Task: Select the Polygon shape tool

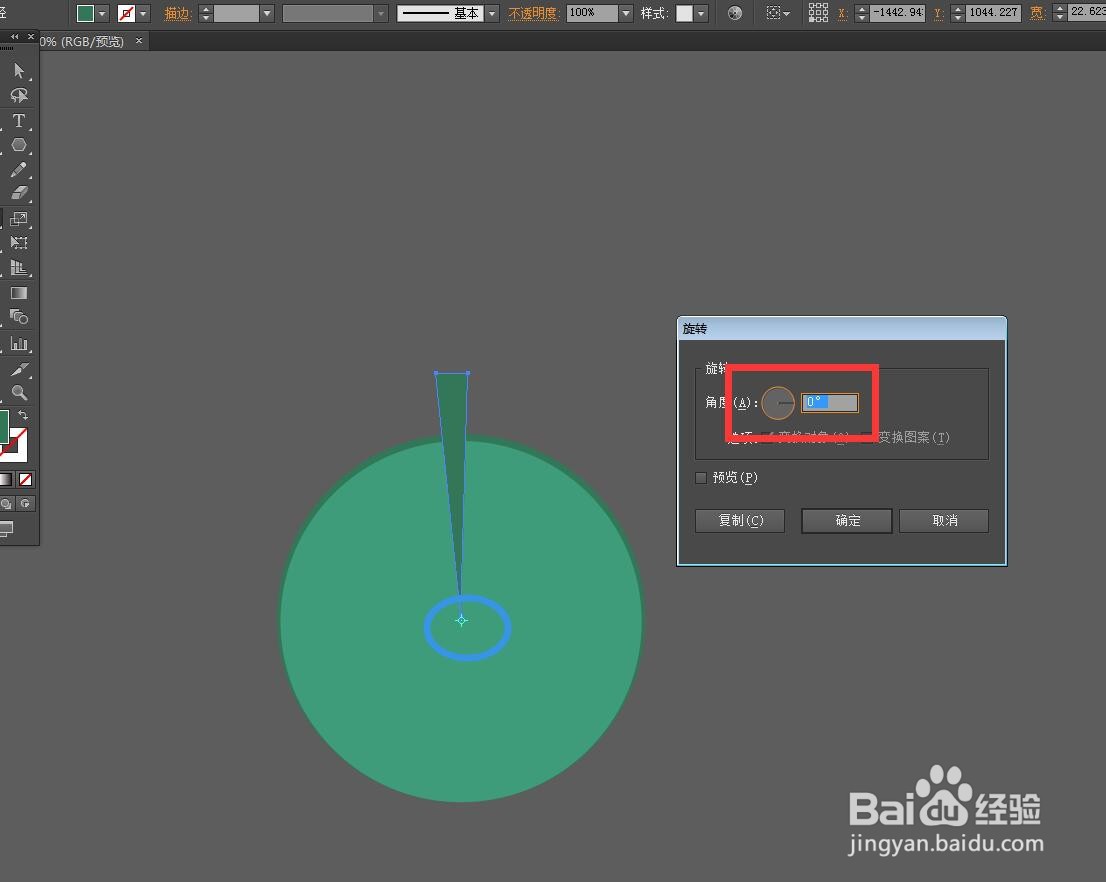Action: (19, 145)
